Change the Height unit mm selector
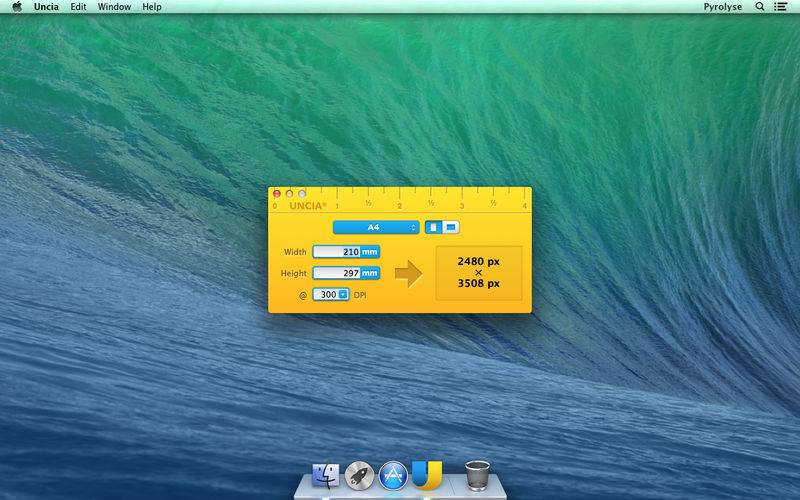This screenshot has width=800, height=500. coord(370,273)
